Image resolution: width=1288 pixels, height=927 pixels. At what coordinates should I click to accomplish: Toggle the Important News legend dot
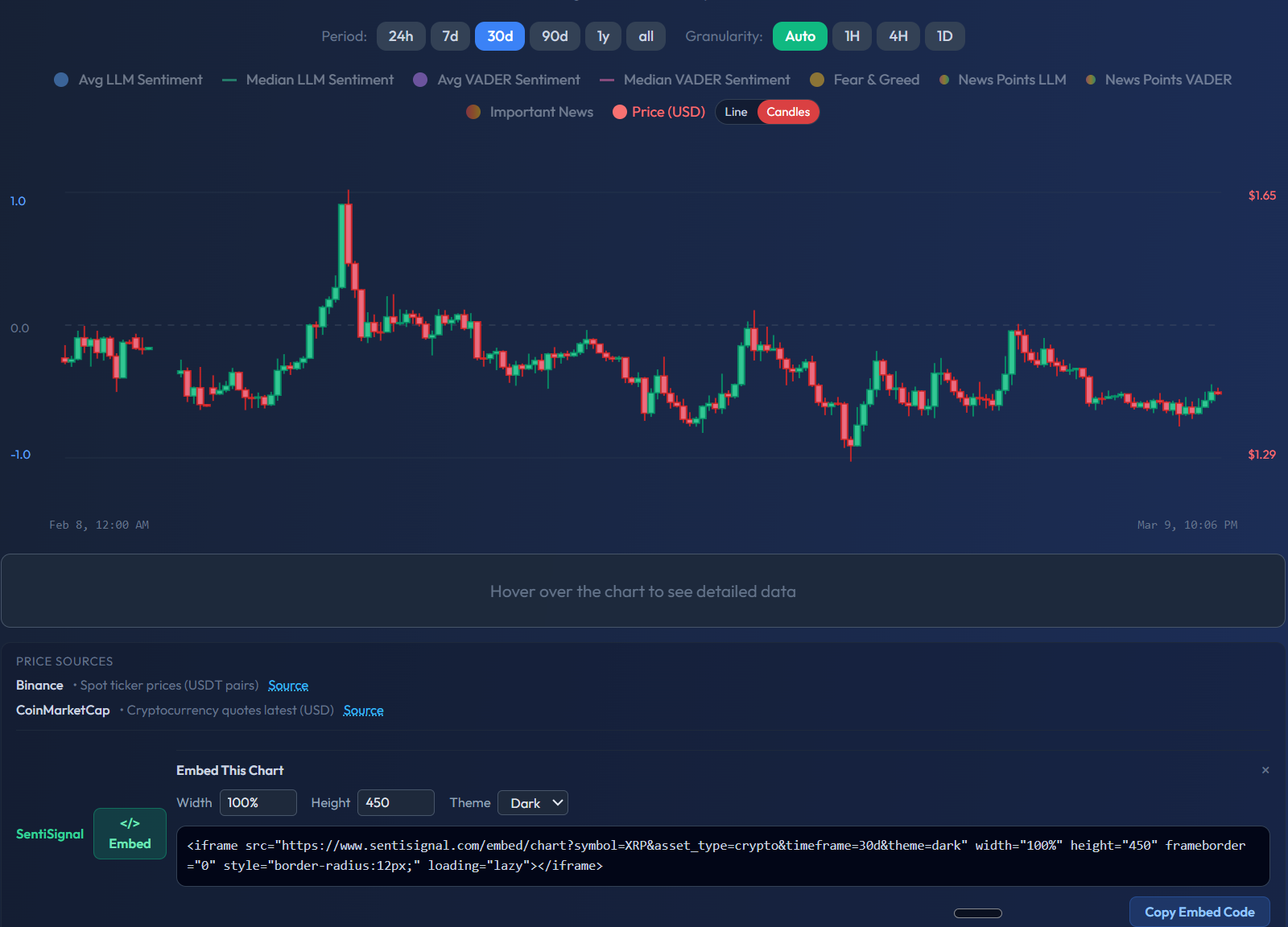click(473, 112)
